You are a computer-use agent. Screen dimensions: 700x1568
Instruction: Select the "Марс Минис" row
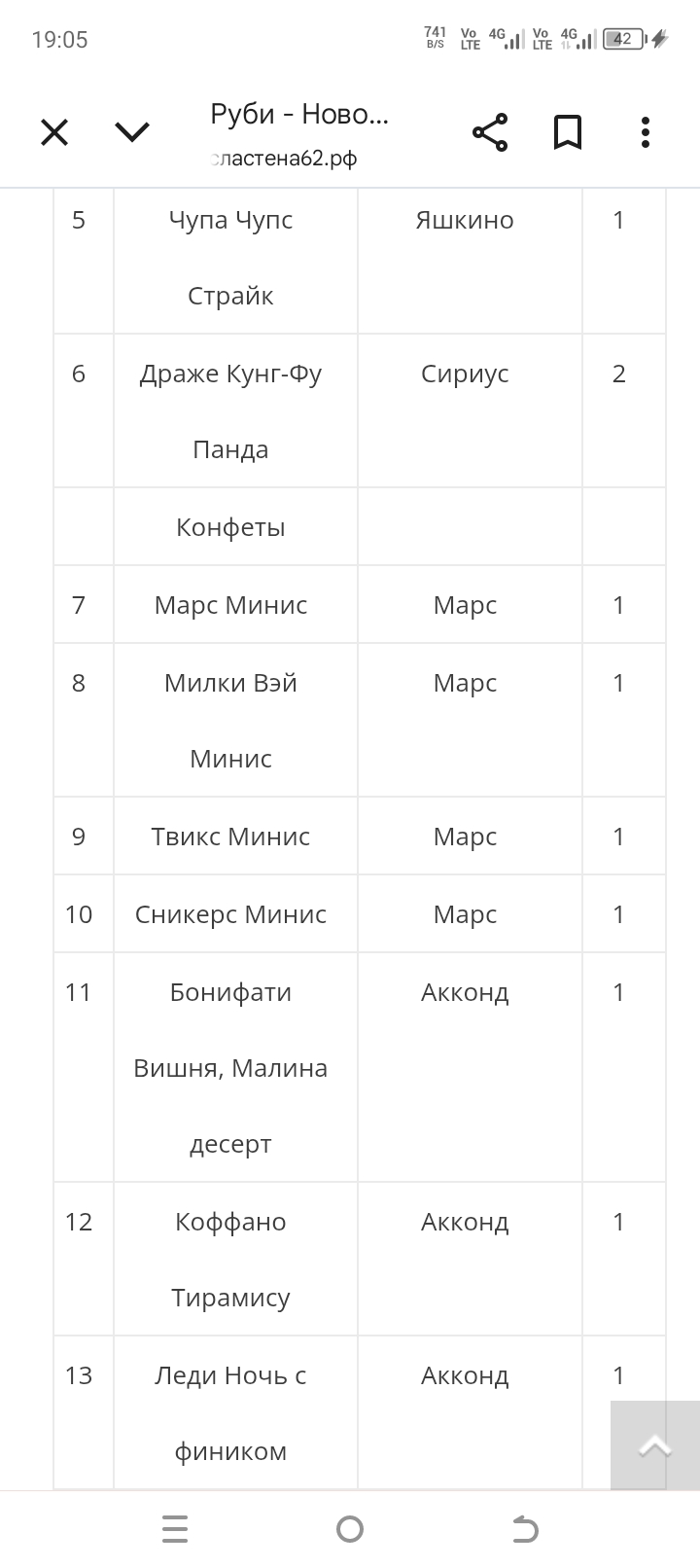(231, 605)
